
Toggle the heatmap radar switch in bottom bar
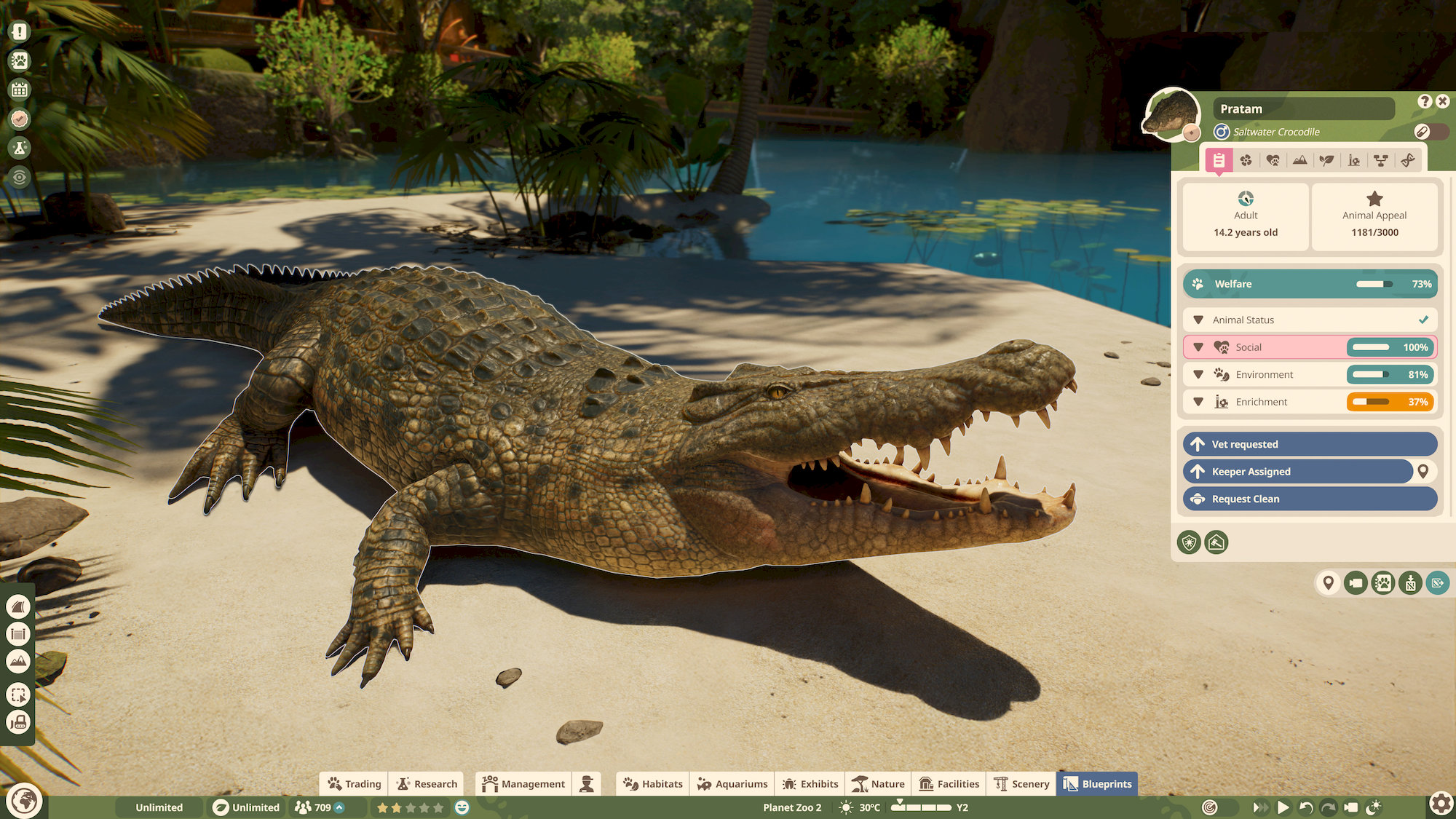click(1219, 807)
